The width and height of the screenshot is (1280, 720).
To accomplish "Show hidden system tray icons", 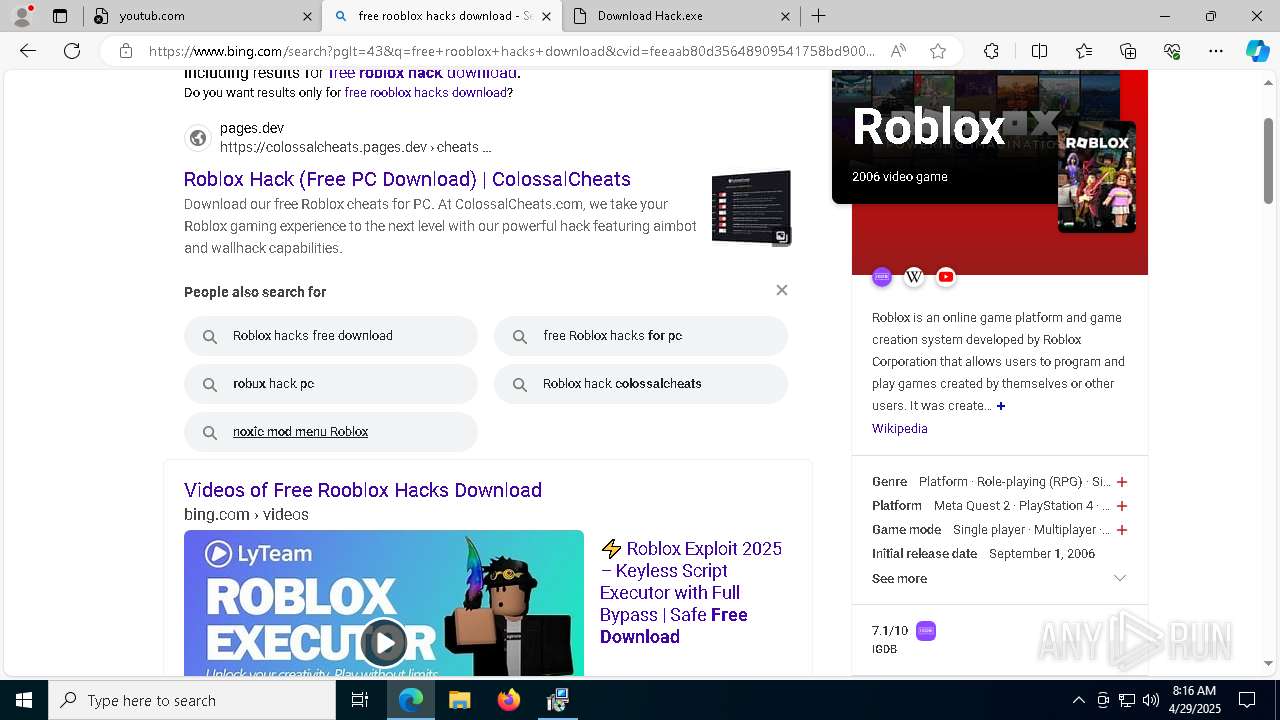I will (x=1078, y=700).
